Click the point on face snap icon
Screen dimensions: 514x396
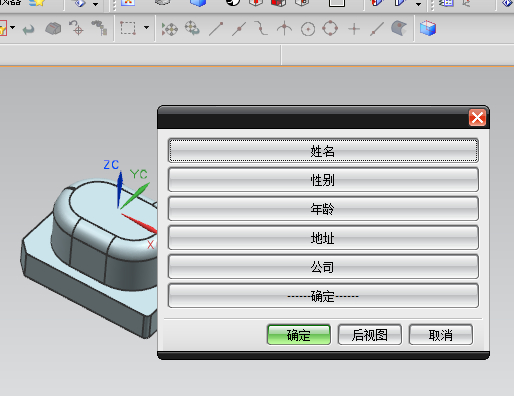[x=399, y=28]
